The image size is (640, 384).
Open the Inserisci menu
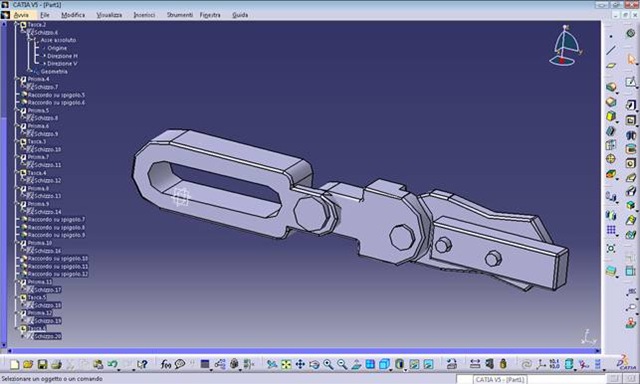144,15
